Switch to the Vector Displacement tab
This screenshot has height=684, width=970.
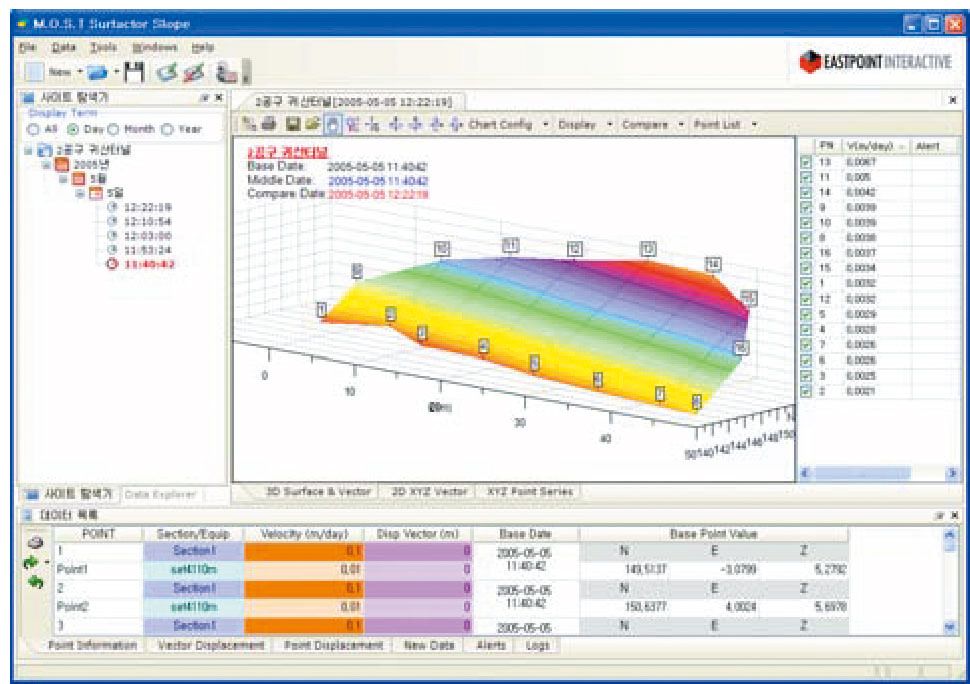(210, 646)
